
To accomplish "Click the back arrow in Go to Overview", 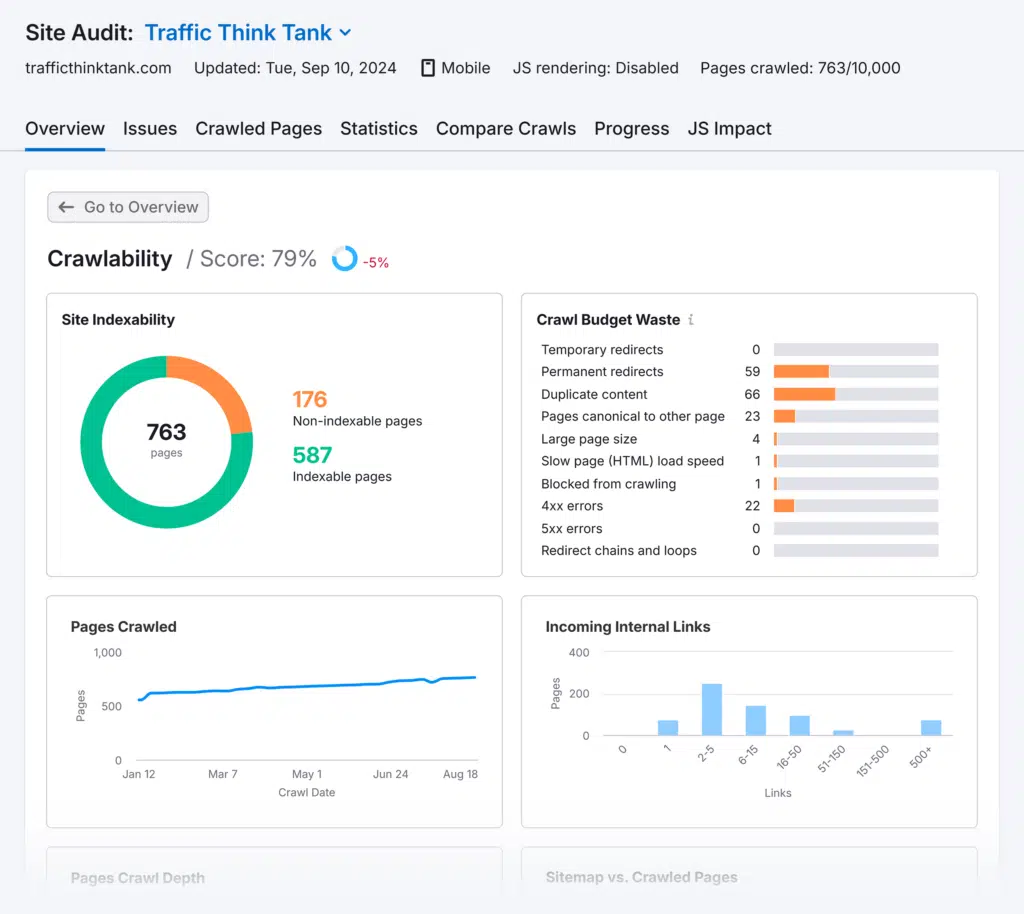I will [x=66, y=207].
